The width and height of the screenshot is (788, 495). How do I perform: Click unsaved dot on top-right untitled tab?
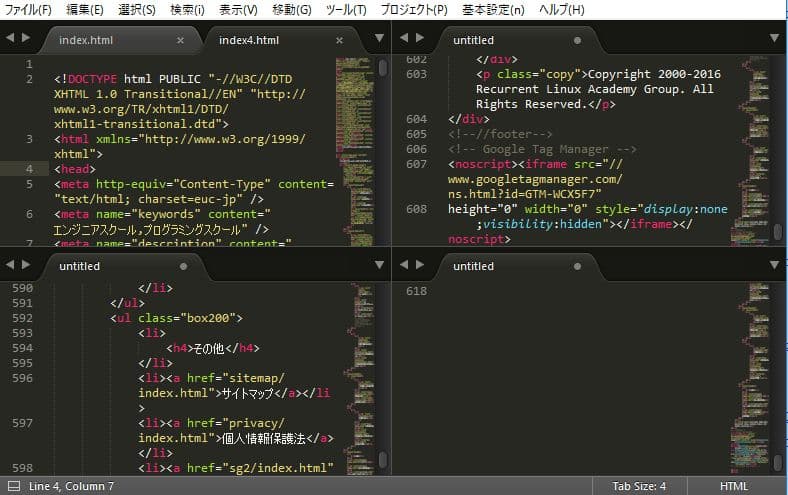[x=577, y=41]
